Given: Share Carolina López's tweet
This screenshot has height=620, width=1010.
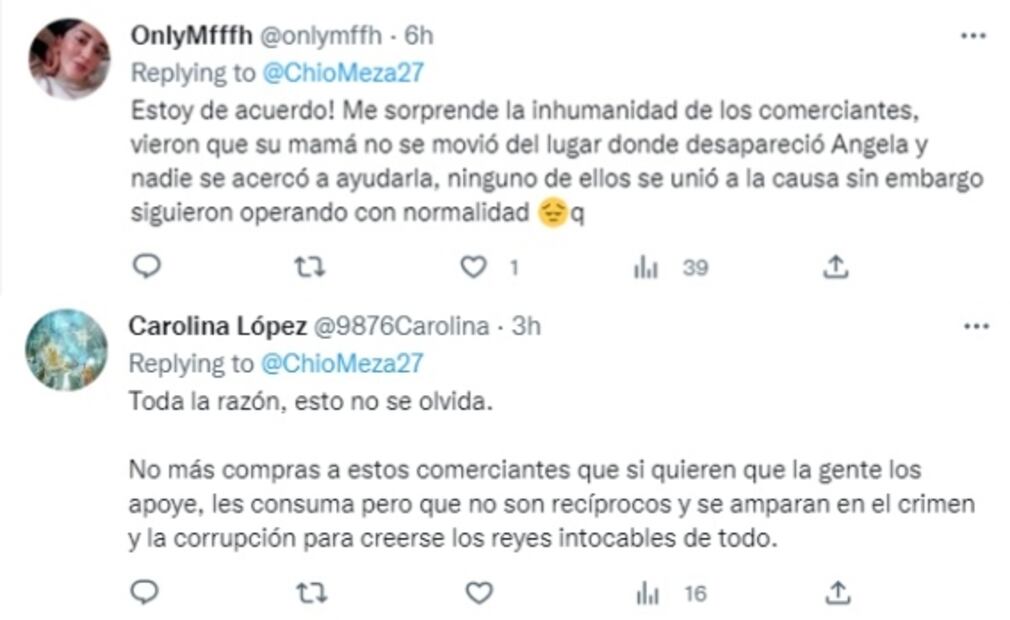Looking at the screenshot, I should tap(835, 593).
